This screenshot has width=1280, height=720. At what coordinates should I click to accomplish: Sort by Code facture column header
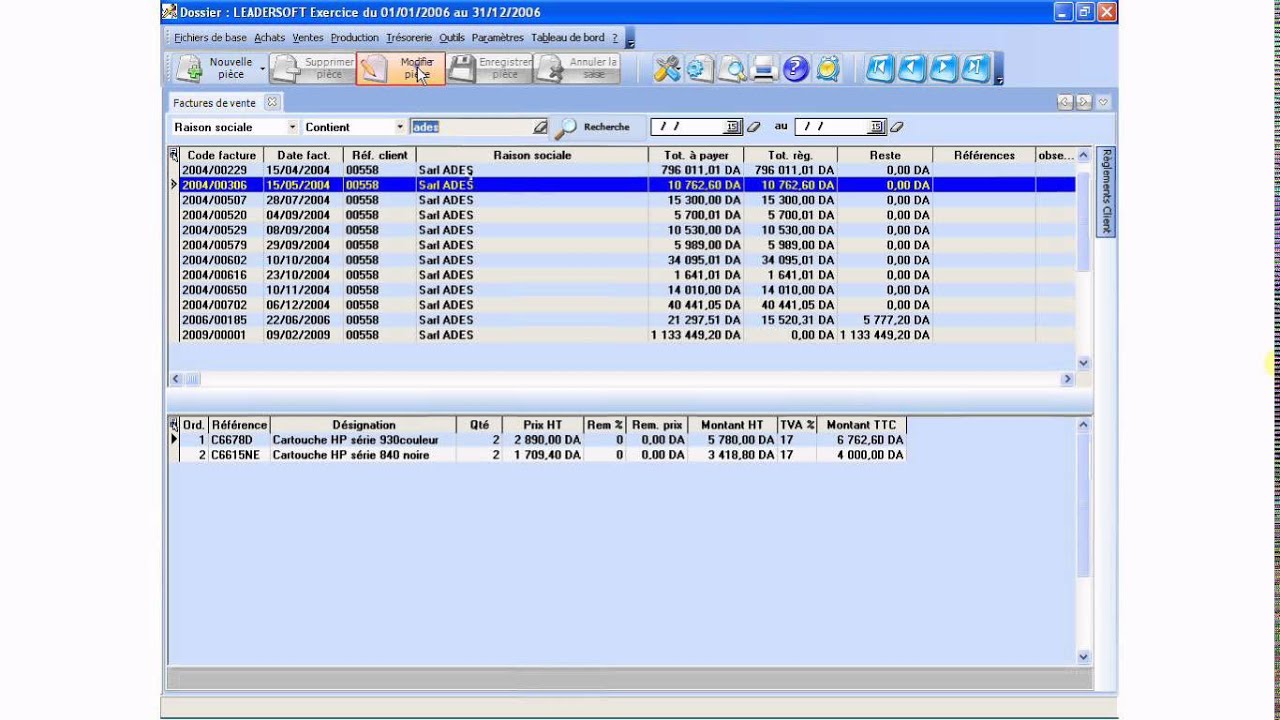pos(222,155)
